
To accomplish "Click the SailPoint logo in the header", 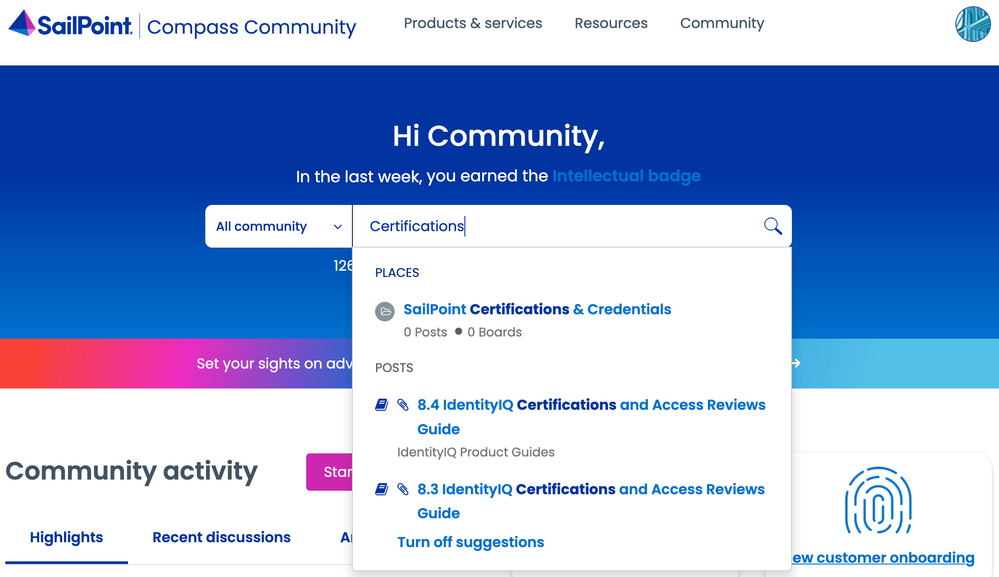I will (70, 24).
